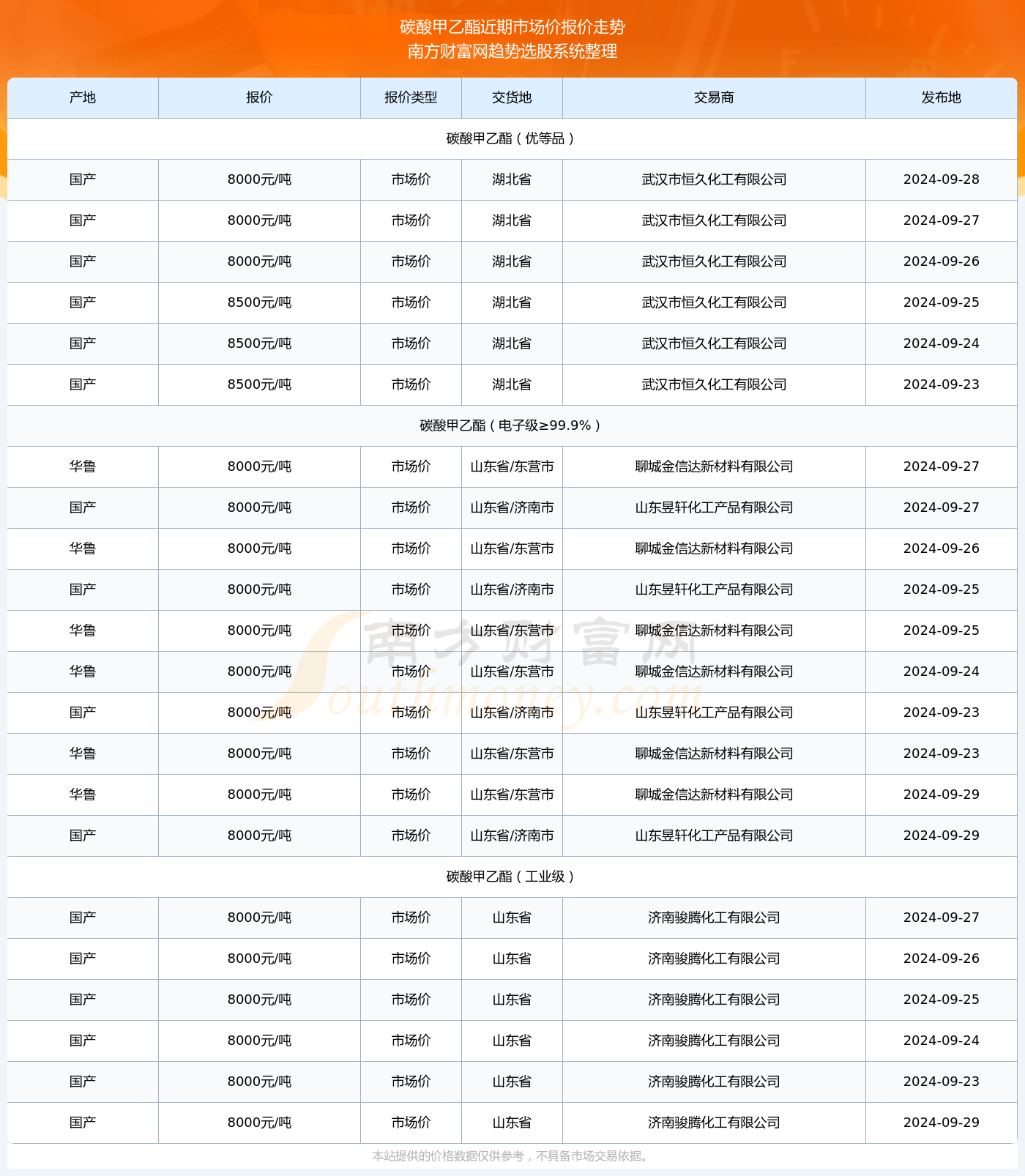Click 湖北省 in 武汉市恒久化工 2024-09-26 row
This screenshot has height=1176, width=1025.
click(x=512, y=261)
